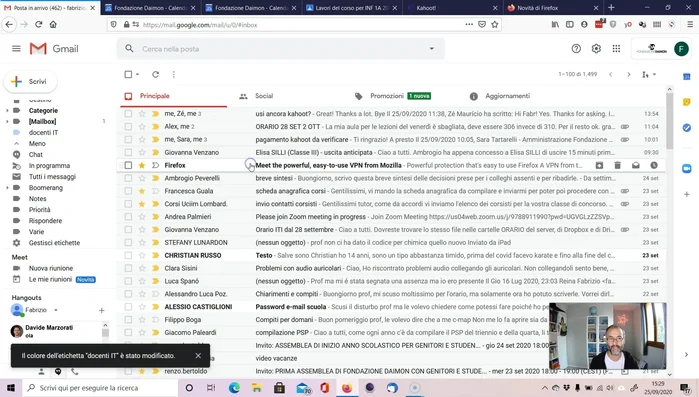Screen dimensions: 699x397
Task: Click the inbox vertical scrollbar
Action: click(x=669, y=121)
